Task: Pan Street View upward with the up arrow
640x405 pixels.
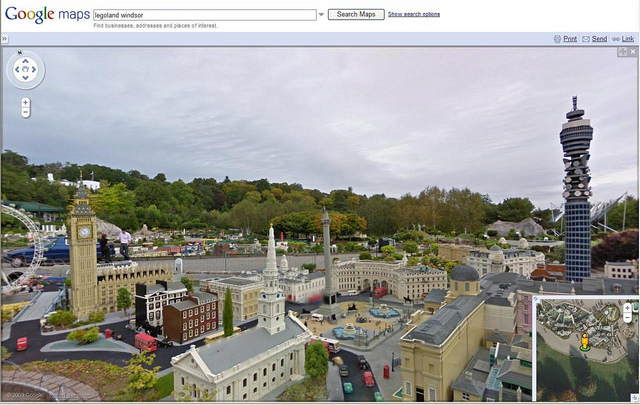Action: click(25, 60)
